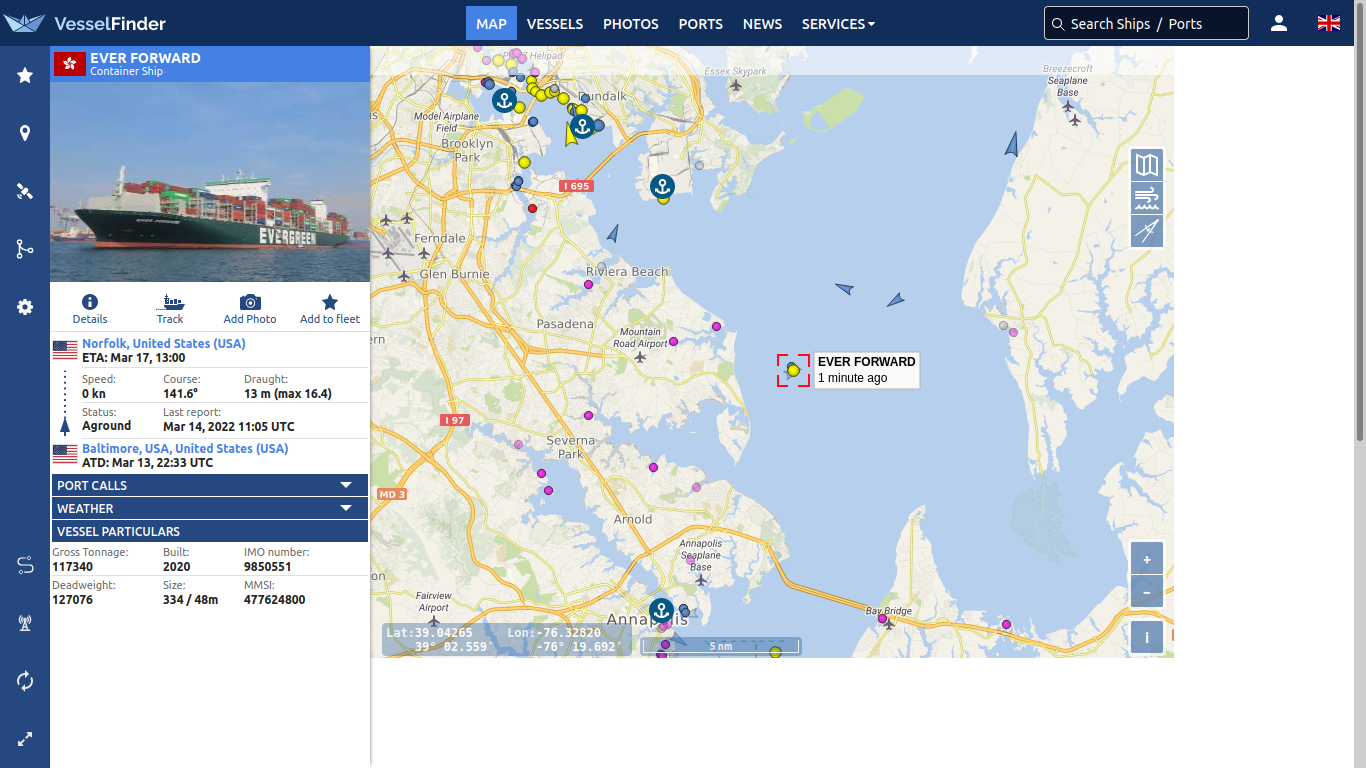Select the distance measuring divider tool

[1147, 231]
